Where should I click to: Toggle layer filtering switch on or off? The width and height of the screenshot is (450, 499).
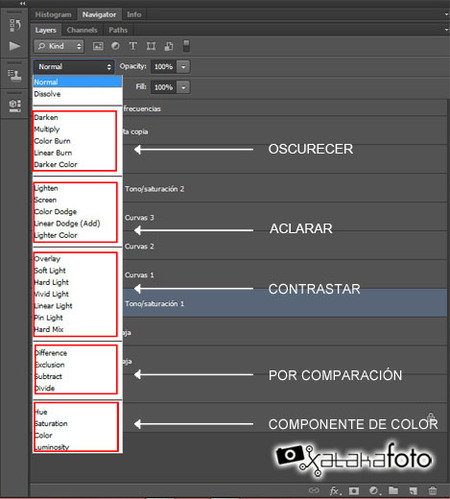(186, 46)
